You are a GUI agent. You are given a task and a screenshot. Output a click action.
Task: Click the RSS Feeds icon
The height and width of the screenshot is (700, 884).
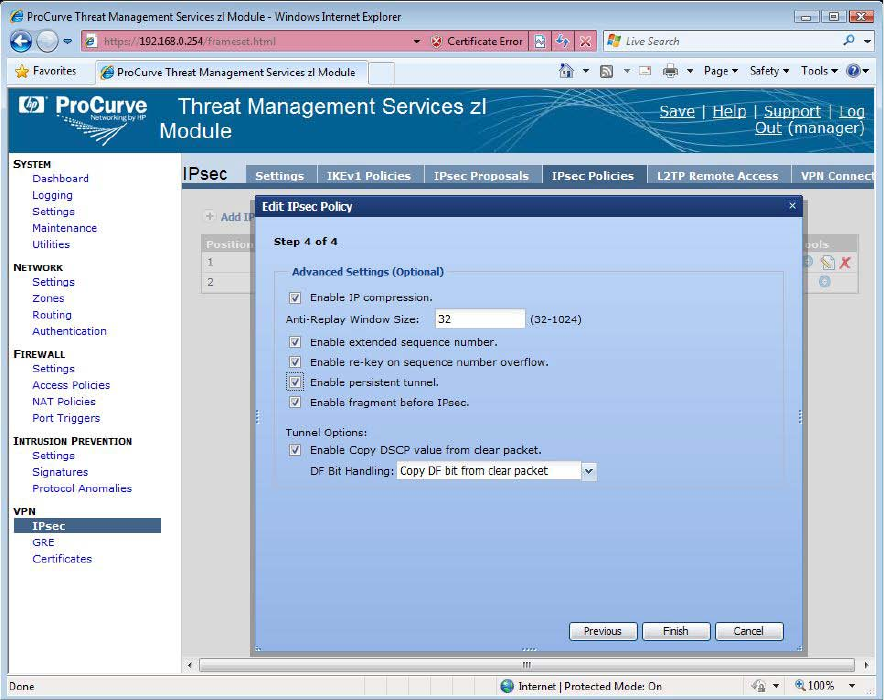point(607,71)
